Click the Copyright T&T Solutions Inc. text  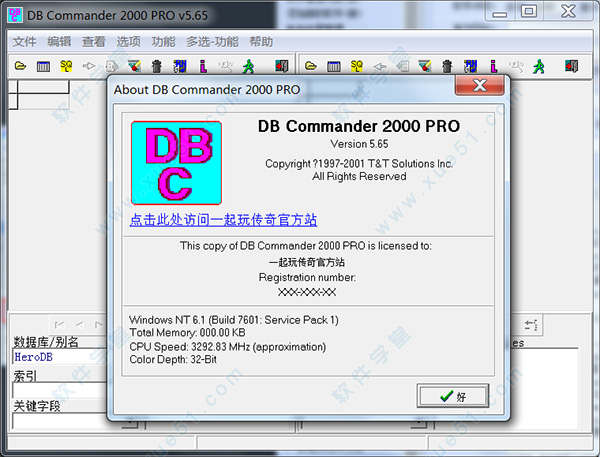pyautogui.click(x=359, y=164)
